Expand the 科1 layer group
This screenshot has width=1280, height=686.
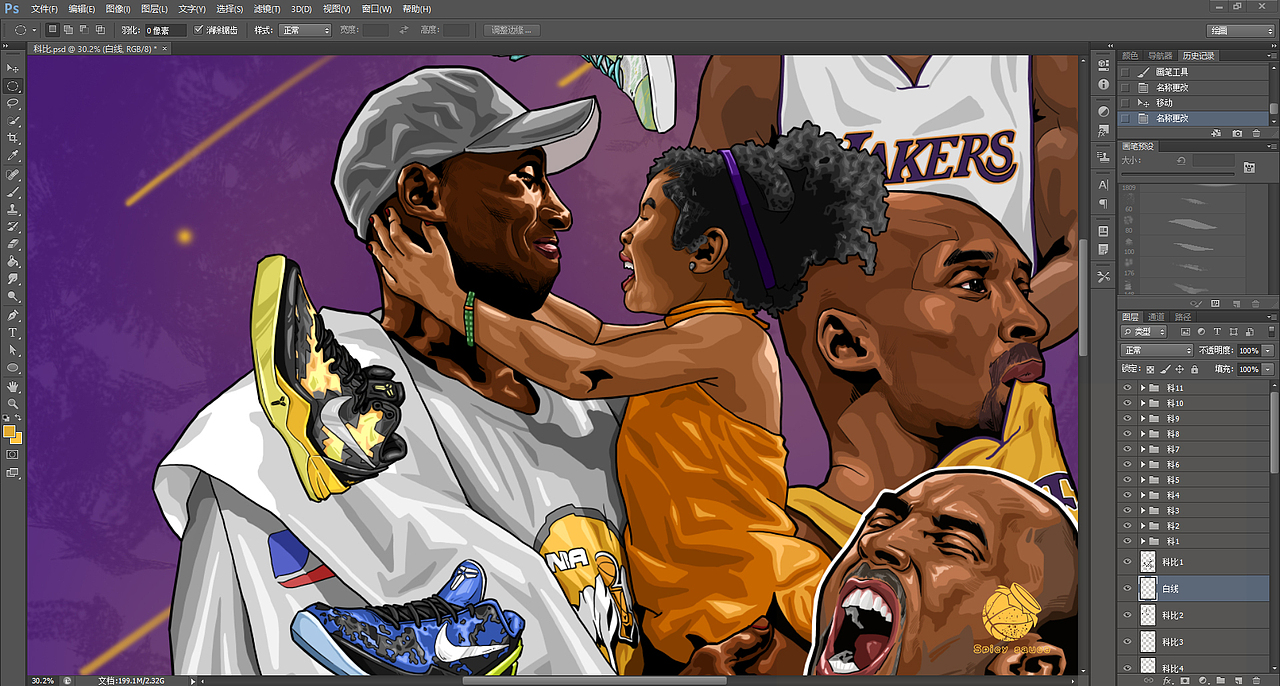coord(1144,541)
